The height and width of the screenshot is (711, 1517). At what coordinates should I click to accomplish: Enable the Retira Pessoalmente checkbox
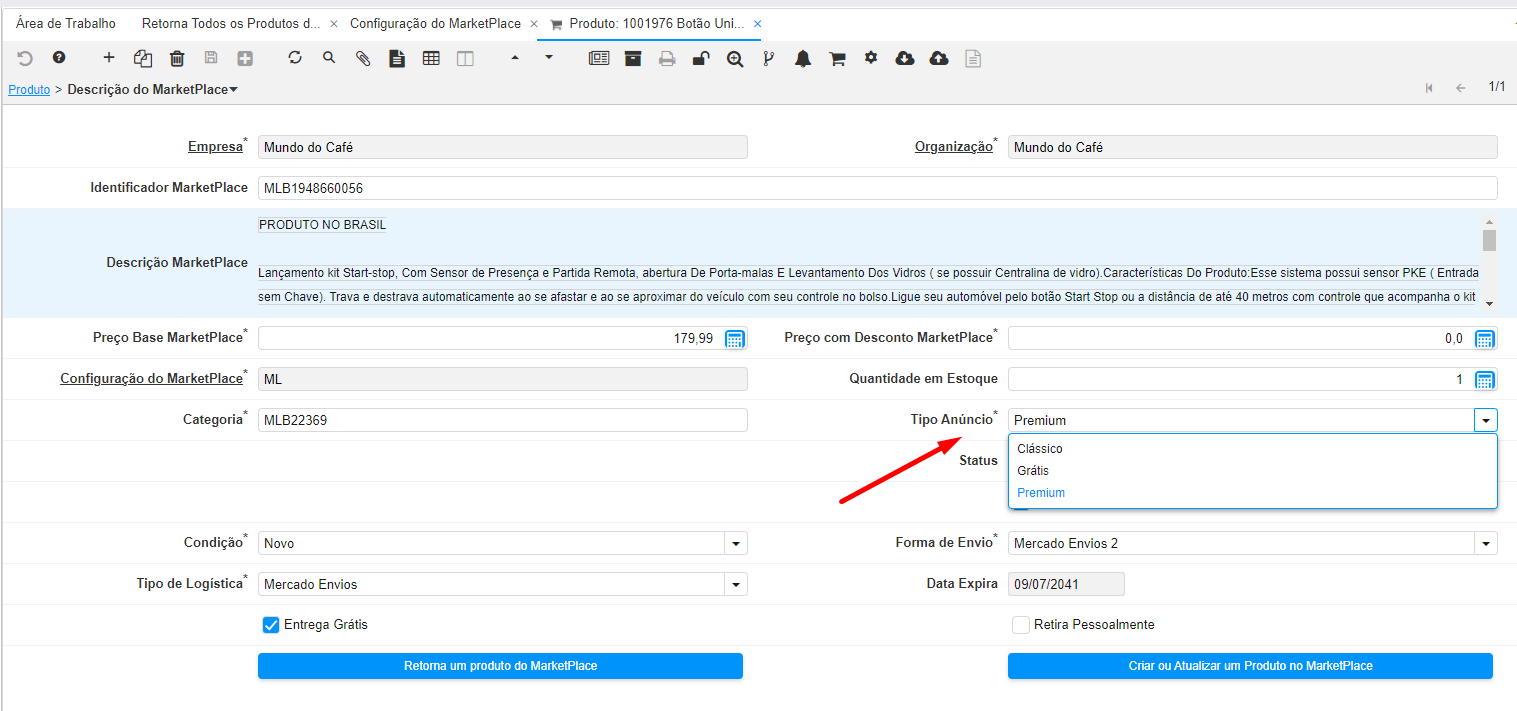[x=1020, y=625]
